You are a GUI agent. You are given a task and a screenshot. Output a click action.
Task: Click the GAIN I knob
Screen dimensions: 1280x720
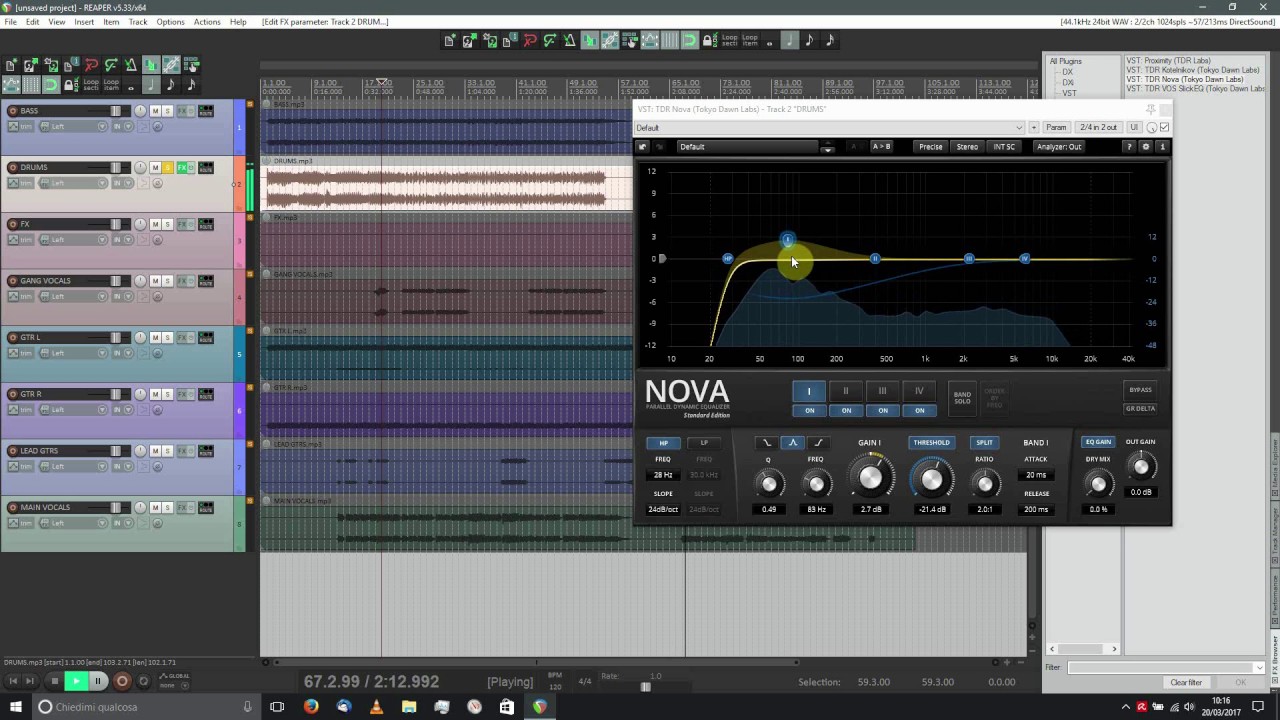pos(870,479)
